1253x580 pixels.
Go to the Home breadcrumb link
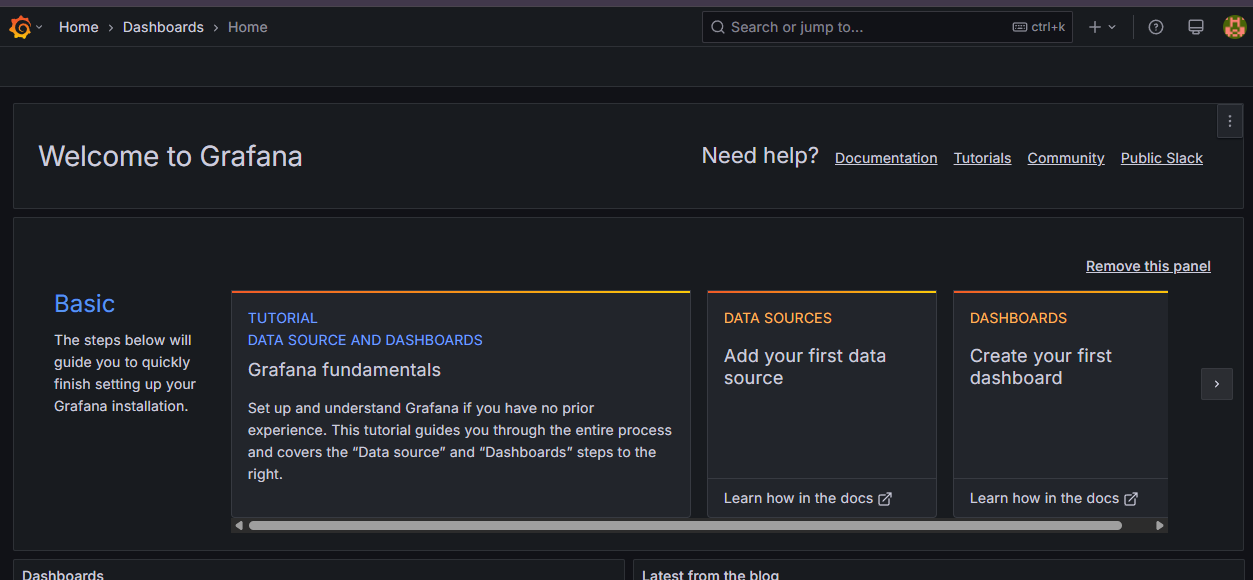(78, 27)
